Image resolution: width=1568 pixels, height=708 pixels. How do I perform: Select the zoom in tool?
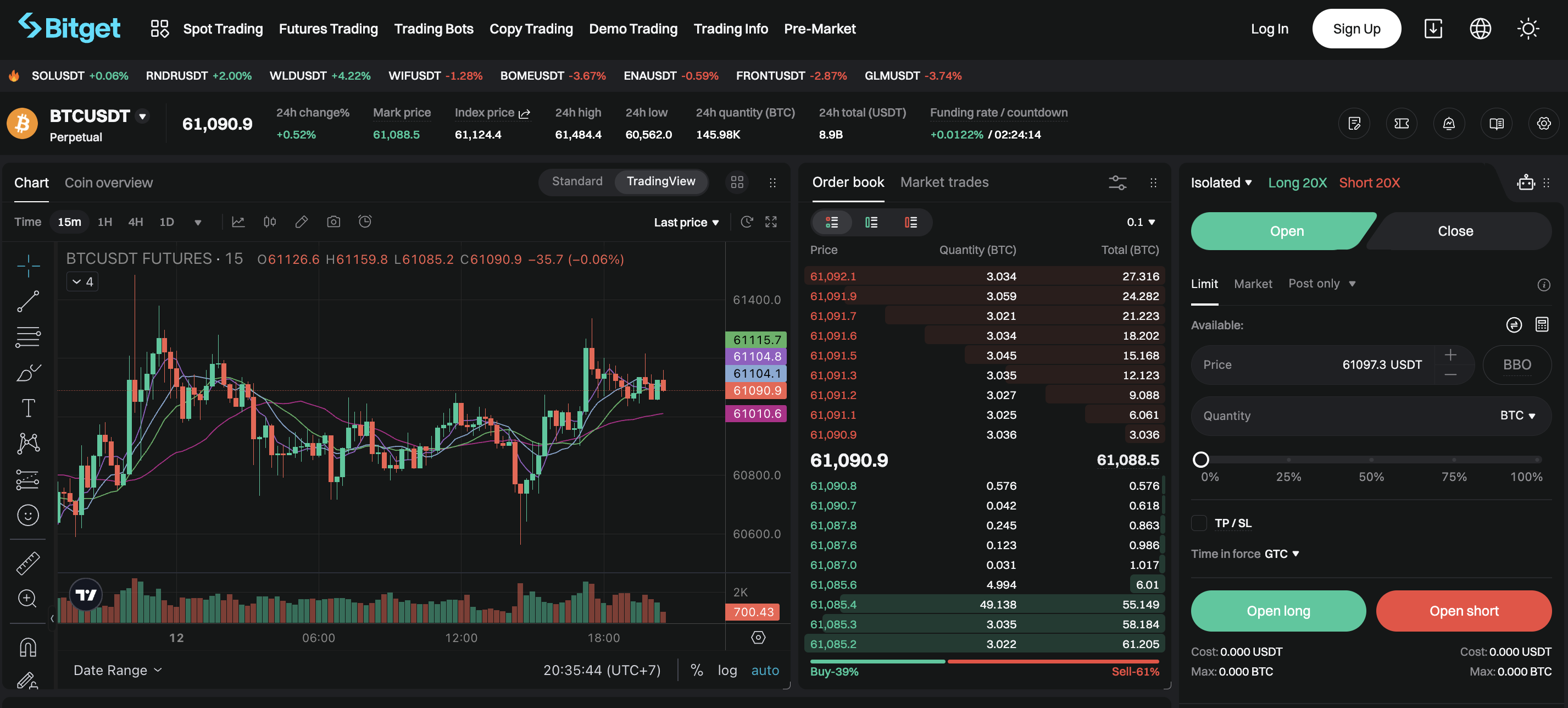click(x=28, y=599)
